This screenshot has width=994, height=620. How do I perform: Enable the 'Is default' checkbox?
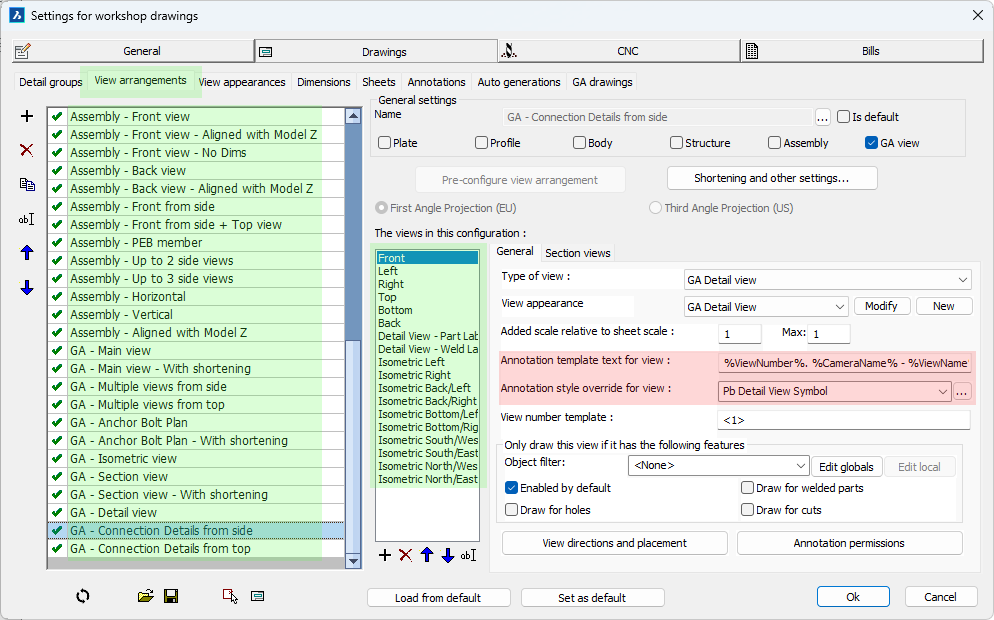coord(844,117)
